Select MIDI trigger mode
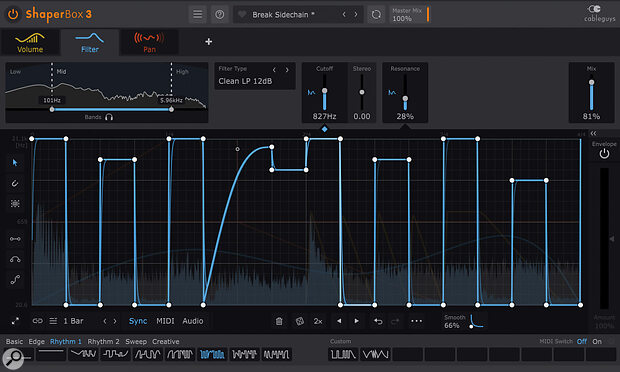The image size is (620, 372). pos(165,321)
